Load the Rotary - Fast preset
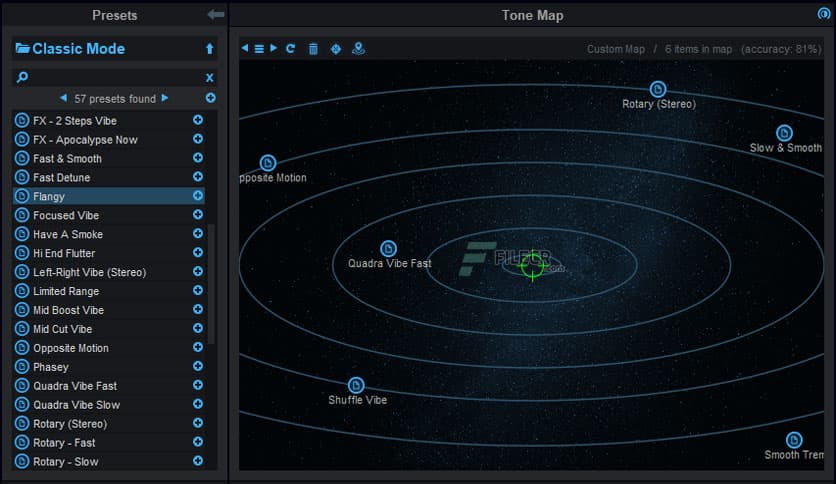The height and width of the screenshot is (484, 836). (109, 442)
